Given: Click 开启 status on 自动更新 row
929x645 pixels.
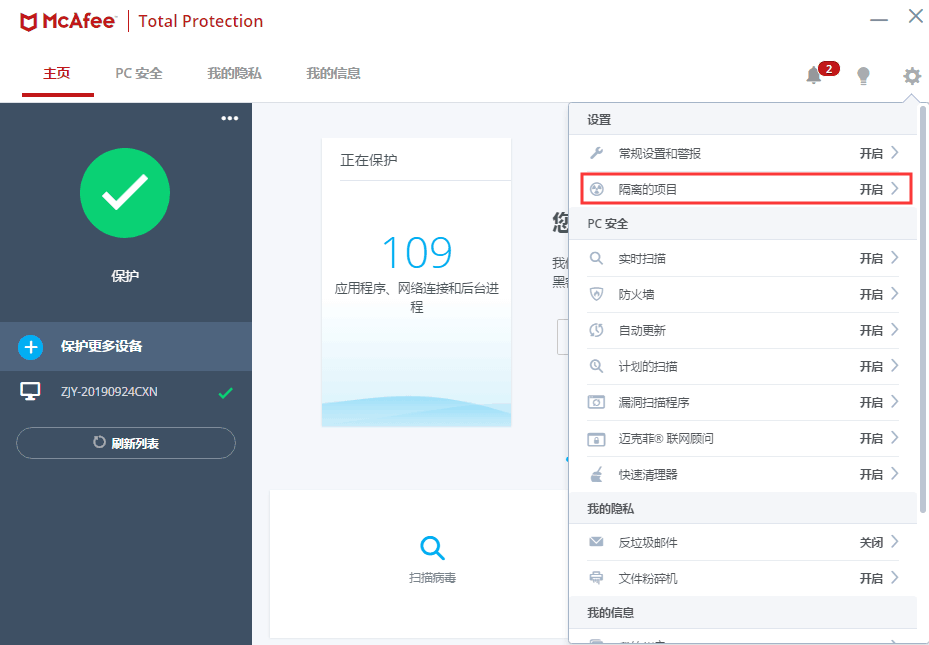Looking at the screenshot, I should [x=871, y=330].
